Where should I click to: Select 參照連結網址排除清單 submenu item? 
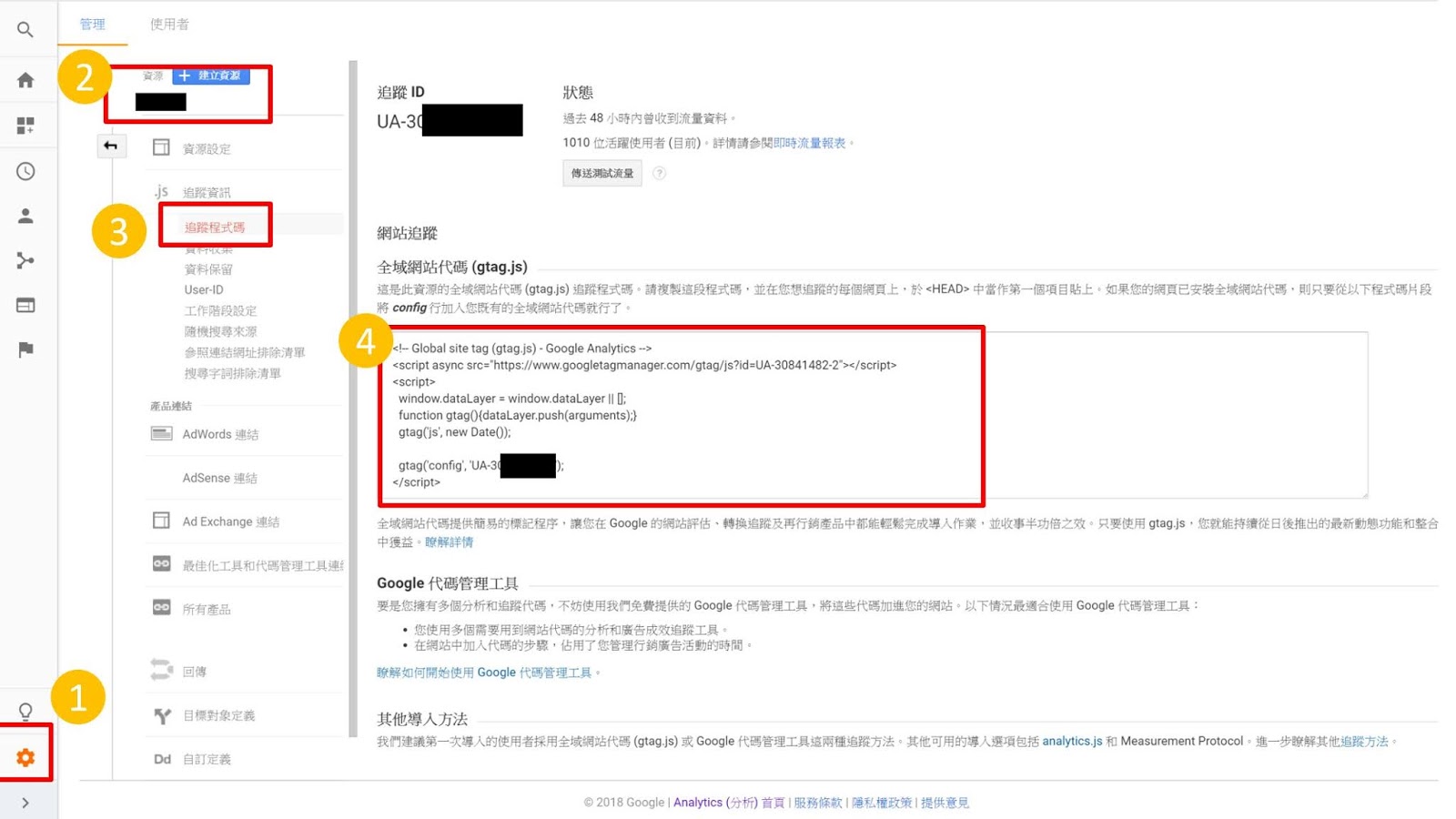(x=245, y=352)
